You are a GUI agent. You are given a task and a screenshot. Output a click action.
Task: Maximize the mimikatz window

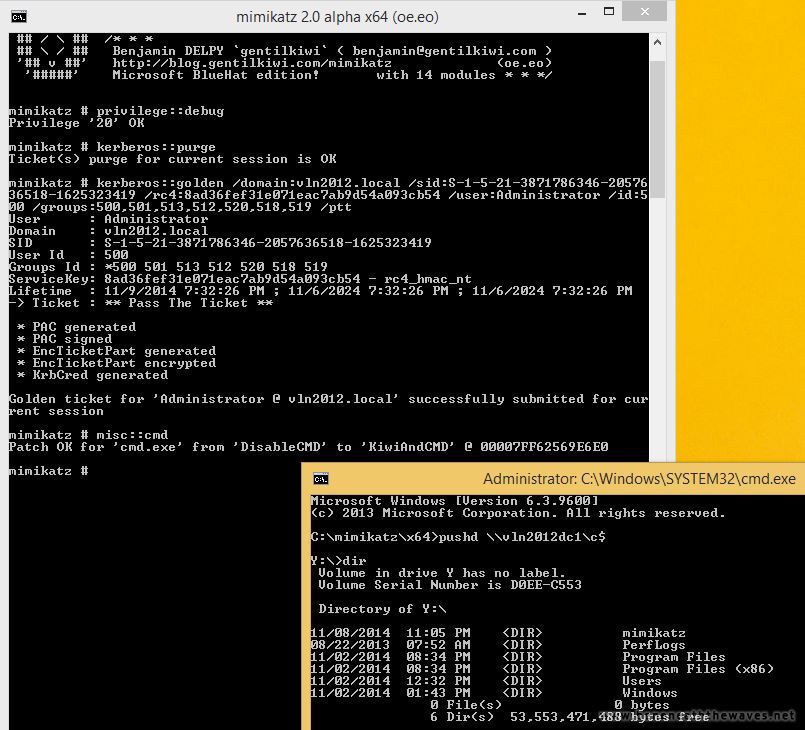pos(609,12)
